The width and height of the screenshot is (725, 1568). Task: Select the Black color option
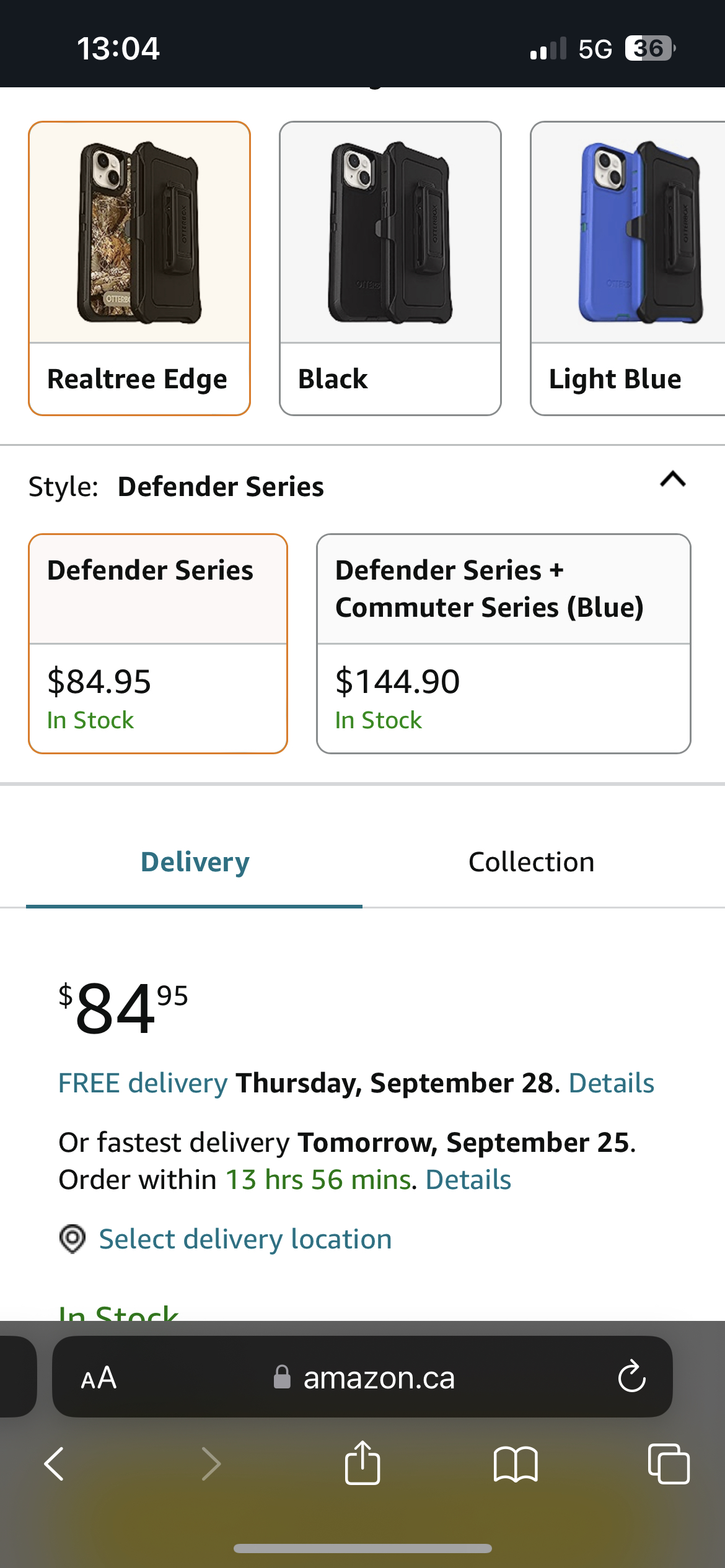389,266
